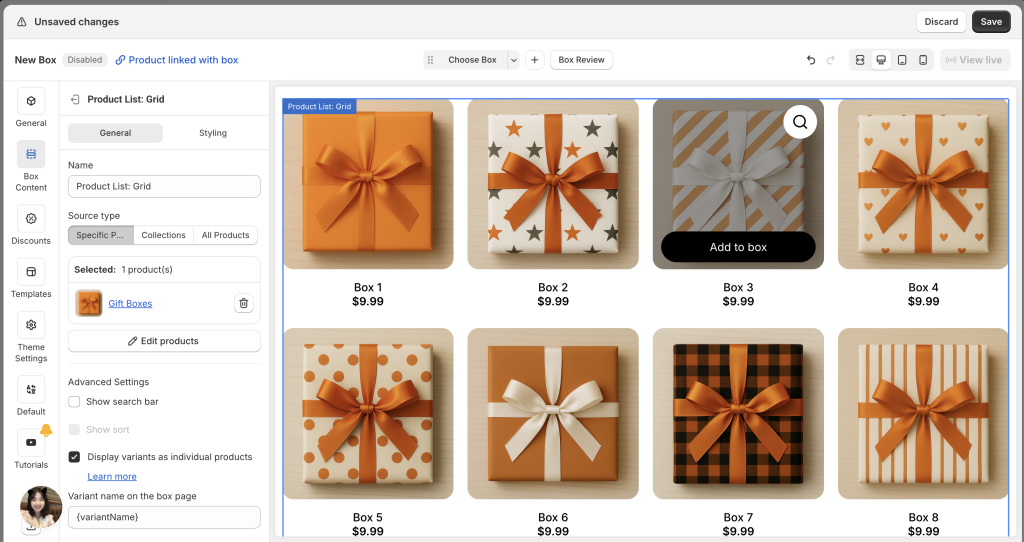Select Collections source type
The image size is (1024, 542).
click(x=163, y=235)
